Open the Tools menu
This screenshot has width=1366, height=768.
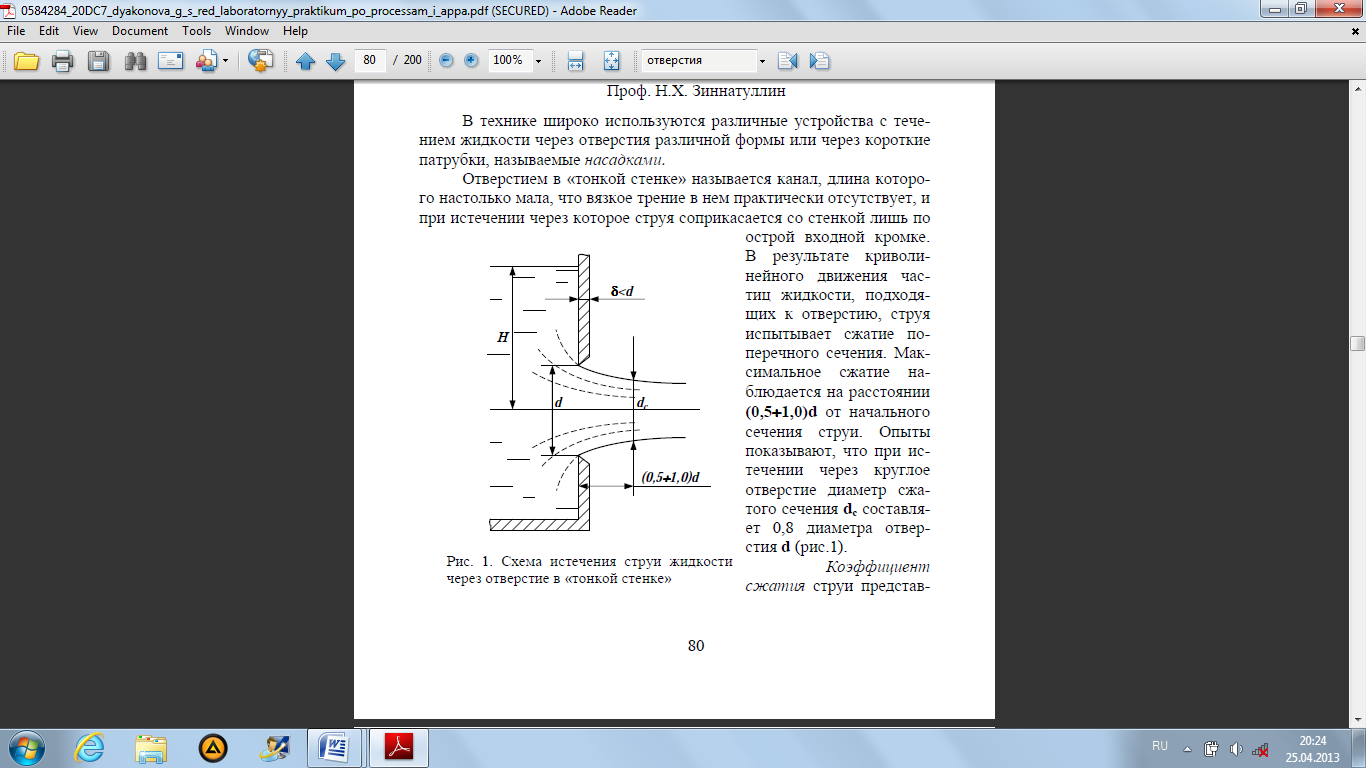click(196, 31)
